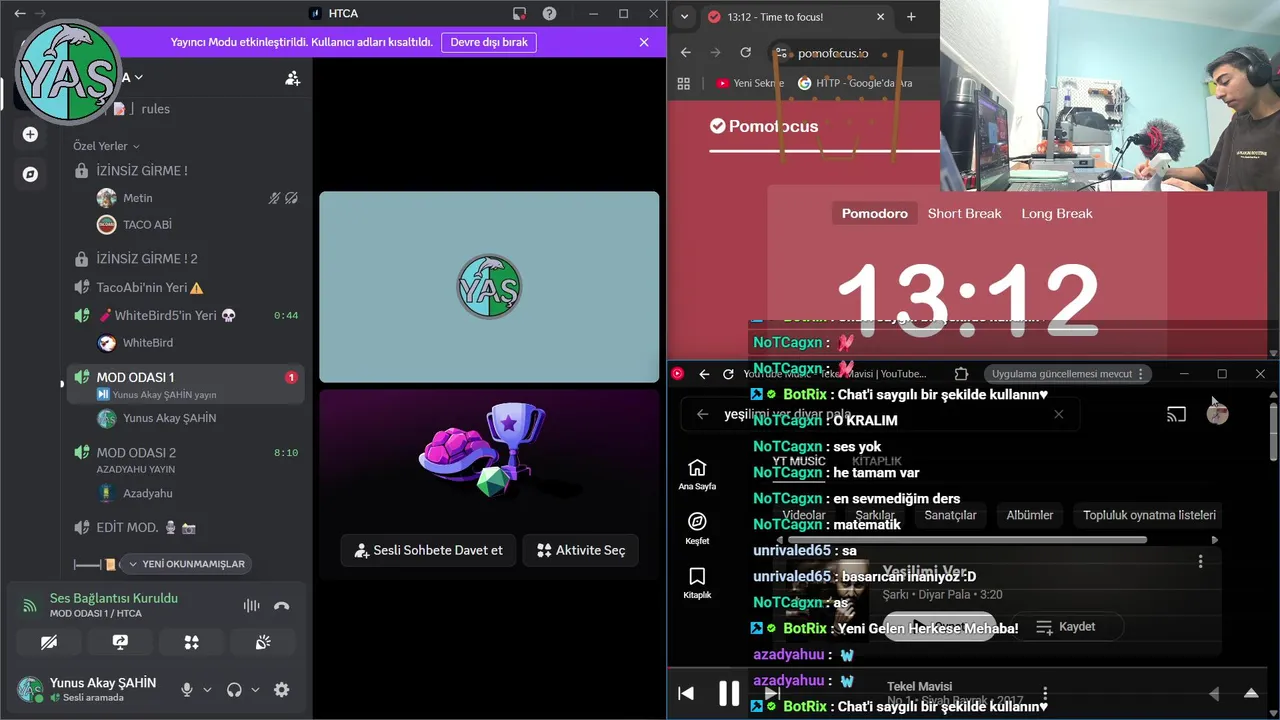Reload the pomofocus.io page in Chrome
Image resolution: width=1280 pixels, height=720 pixels.
(x=745, y=52)
